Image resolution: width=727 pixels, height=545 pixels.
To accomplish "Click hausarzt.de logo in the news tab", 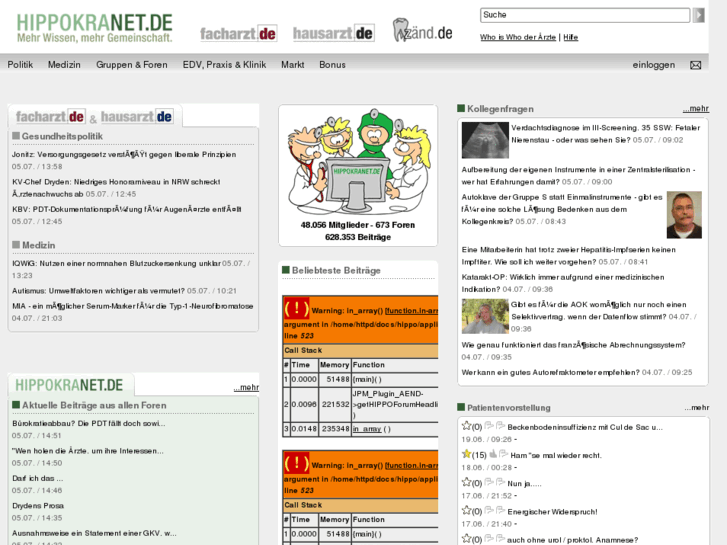I will coord(136,116).
